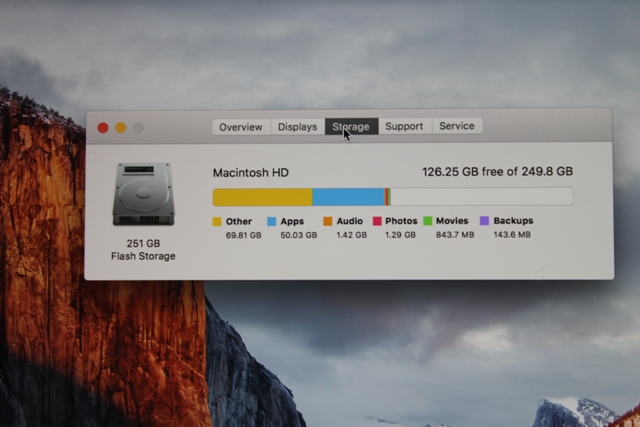This screenshot has width=640, height=427.
Task: Click the orange Audio legend swatch
Action: coord(327,221)
